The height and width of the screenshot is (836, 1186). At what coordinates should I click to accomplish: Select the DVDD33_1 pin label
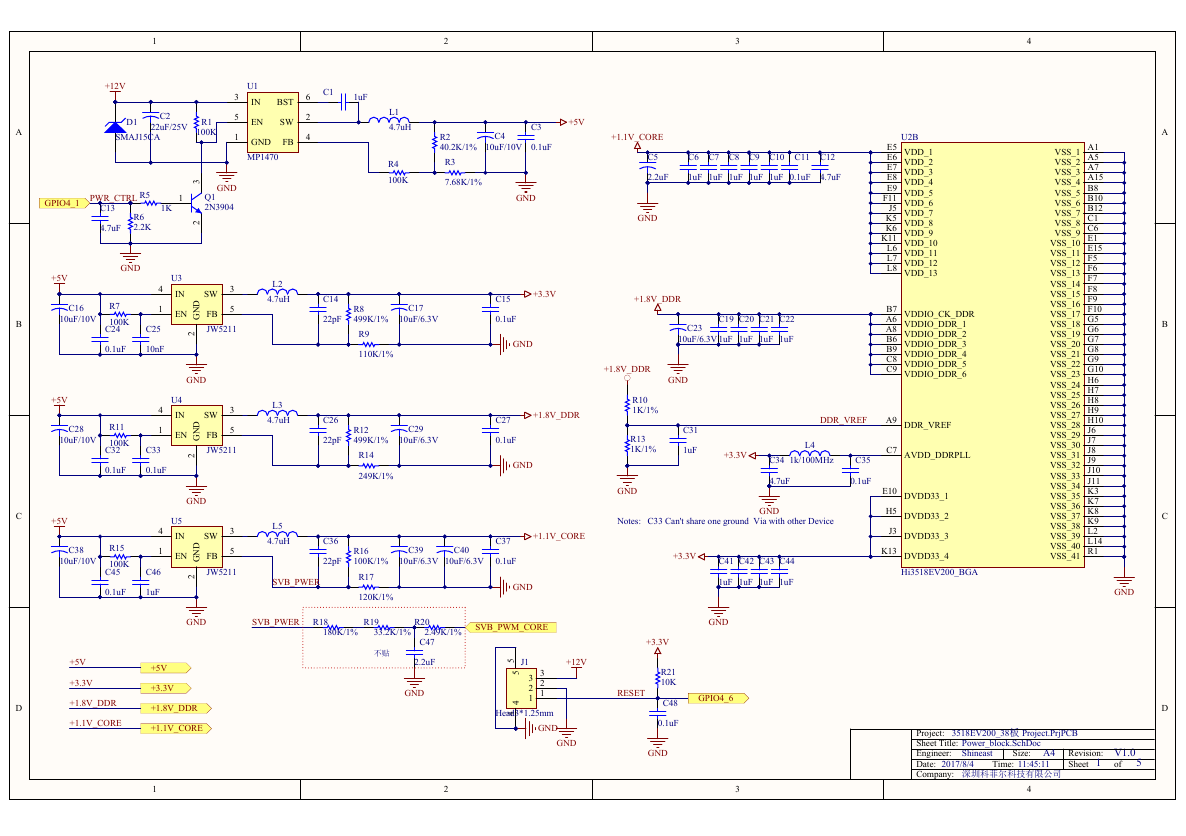coord(926,496)
